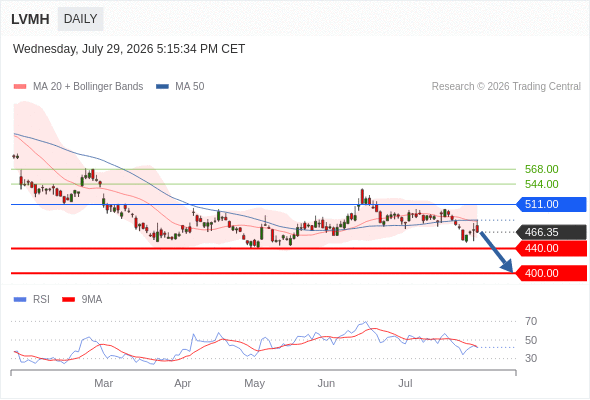Click the RSI 30 level label
This screenshot has width=590, height=400.
[531, 358]
